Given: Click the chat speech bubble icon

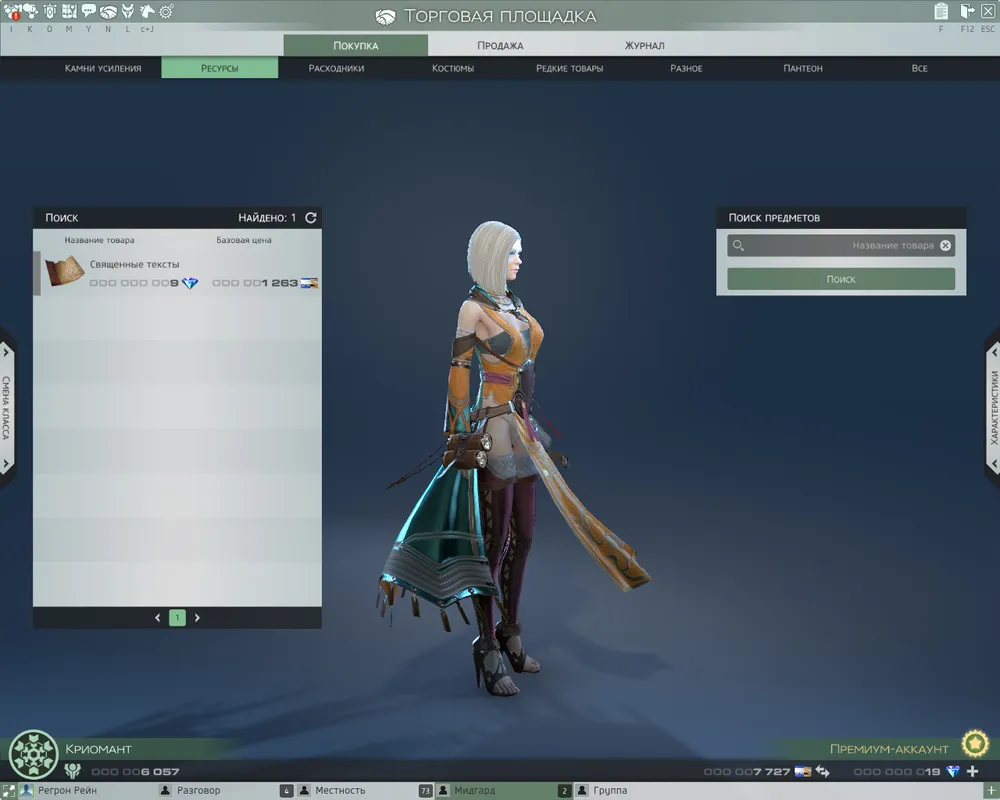Looking at the screenshot, I should pyautogui.click(x=89, y=12).
